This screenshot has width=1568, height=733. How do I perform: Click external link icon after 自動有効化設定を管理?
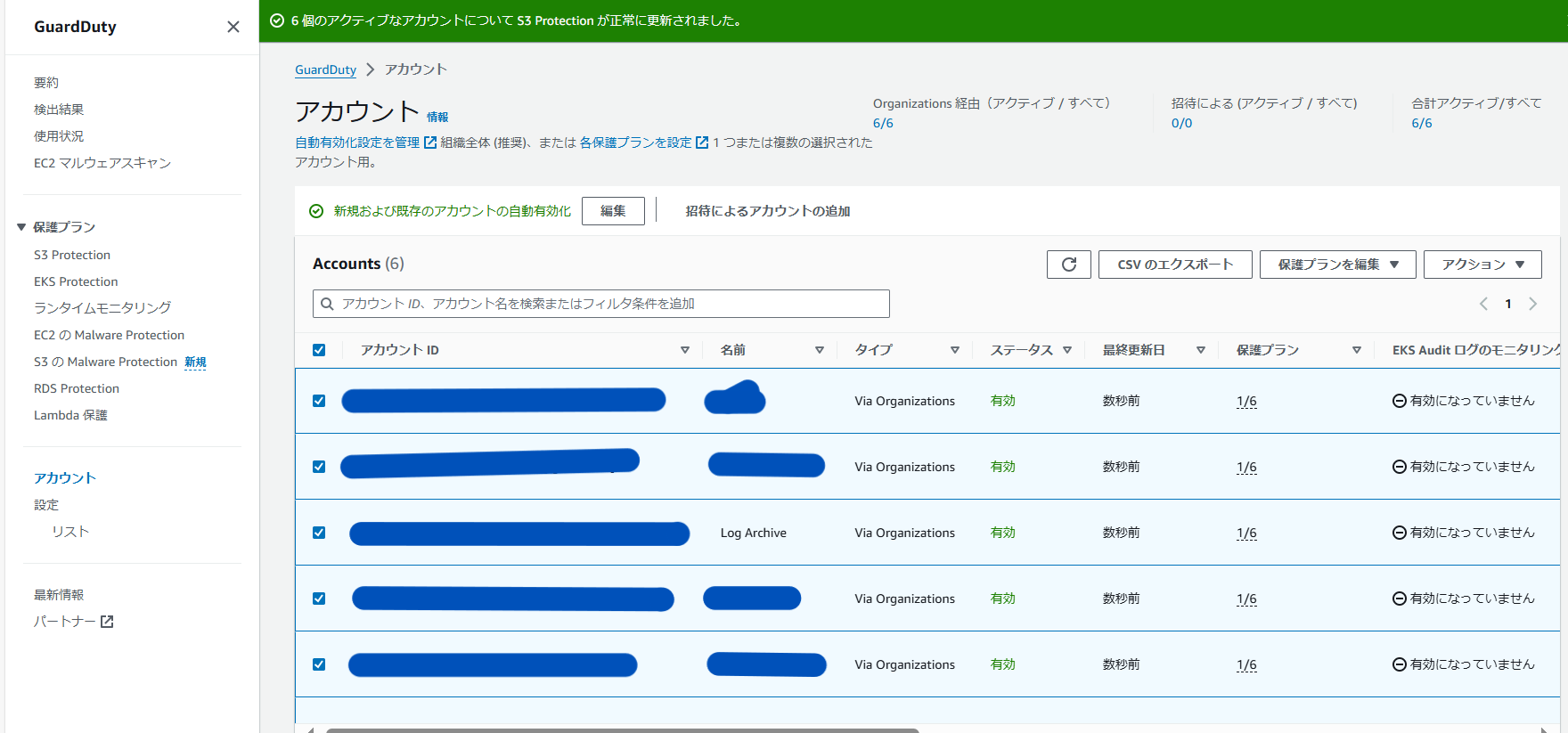(x=430, y=143)
